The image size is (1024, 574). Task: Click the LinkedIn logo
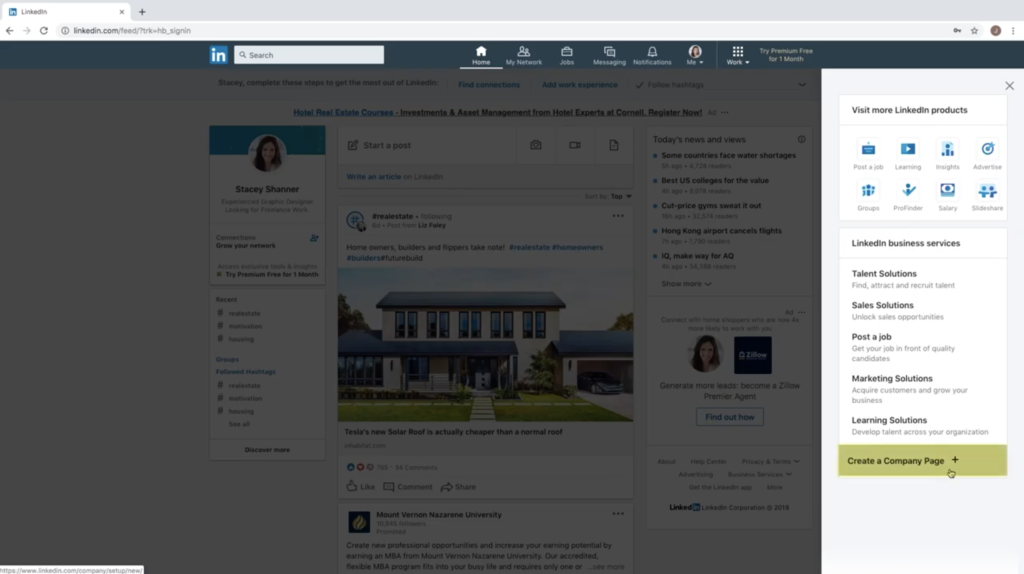point(218,55)
